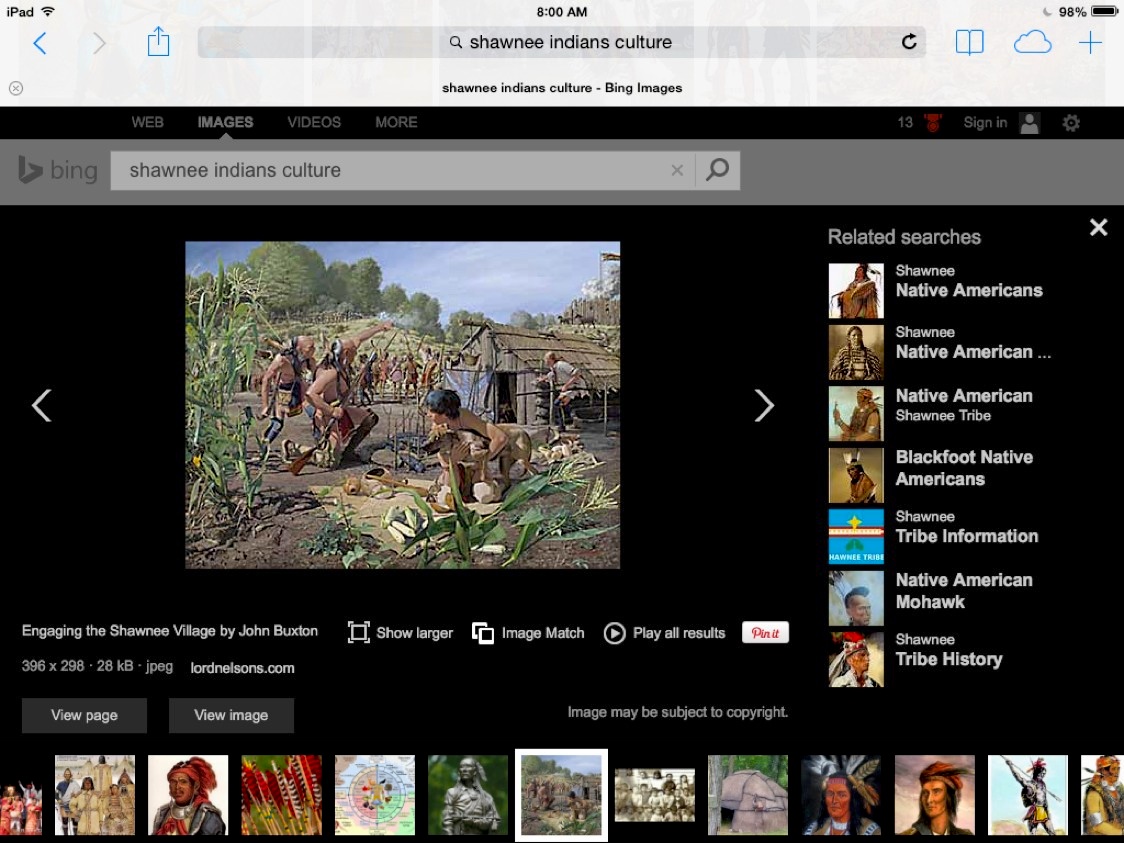Click the Bing magnifier search button
Viewport: 1124px width, 843px height.
tap(717, 170)
